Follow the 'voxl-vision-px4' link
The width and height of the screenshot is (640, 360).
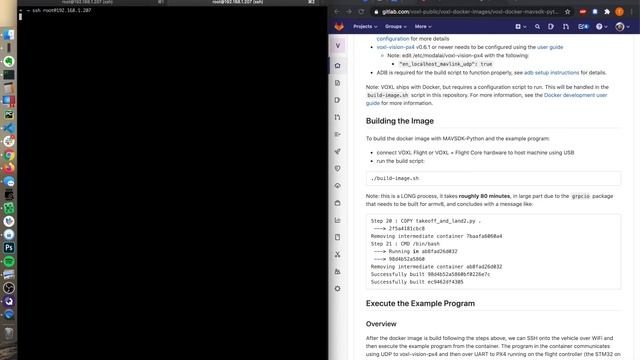pyautogui.click(x=395, y=47)
